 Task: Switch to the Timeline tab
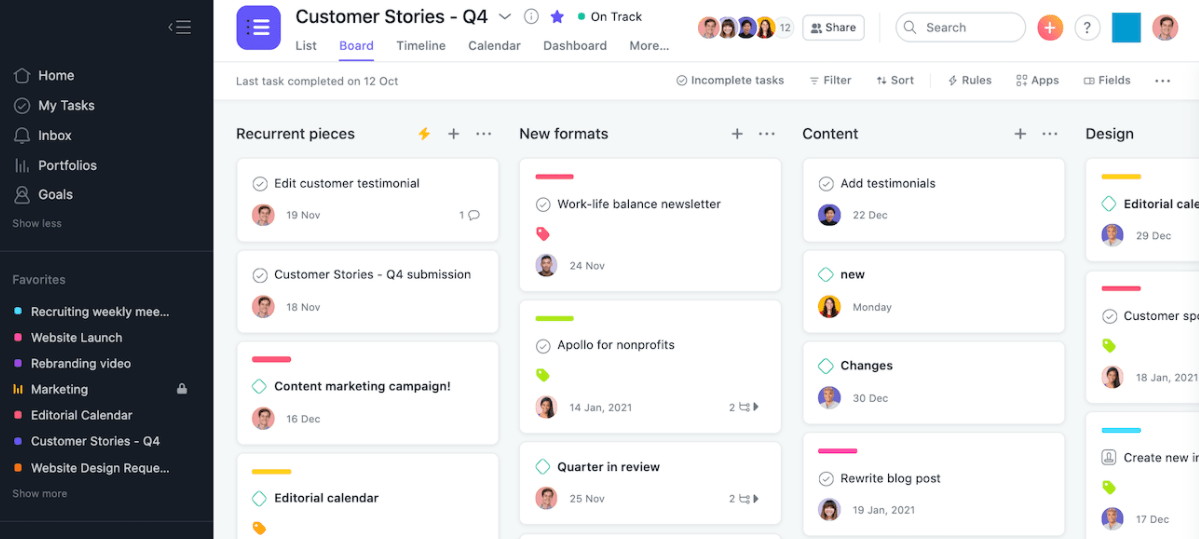point(421,46)
